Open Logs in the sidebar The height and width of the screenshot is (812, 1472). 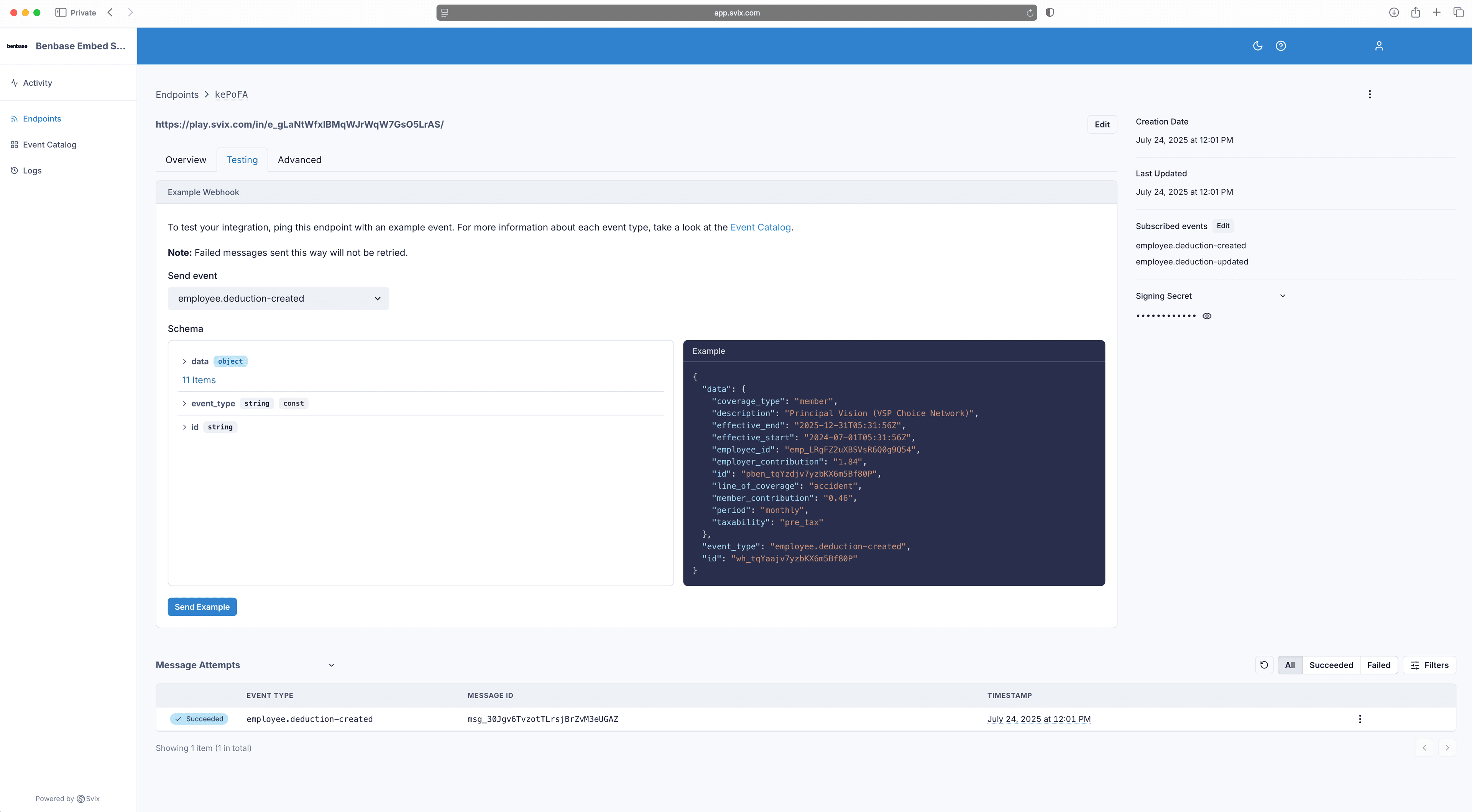click(32, 170)
